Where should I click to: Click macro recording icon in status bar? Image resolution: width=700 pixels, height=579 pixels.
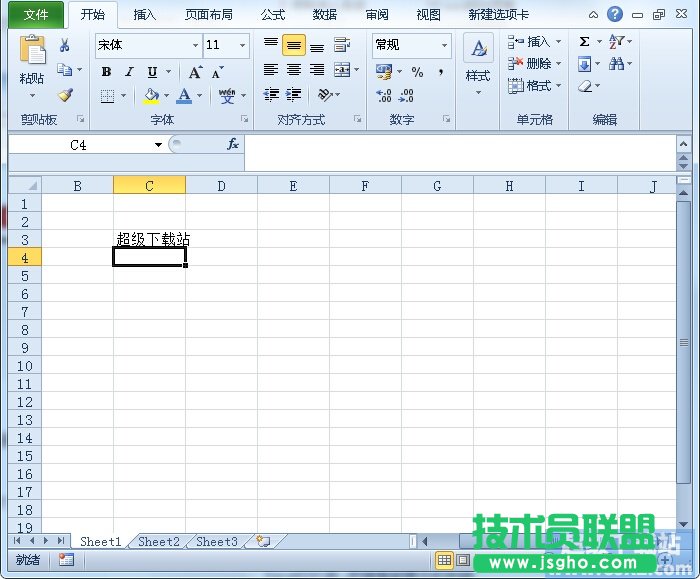66,559
